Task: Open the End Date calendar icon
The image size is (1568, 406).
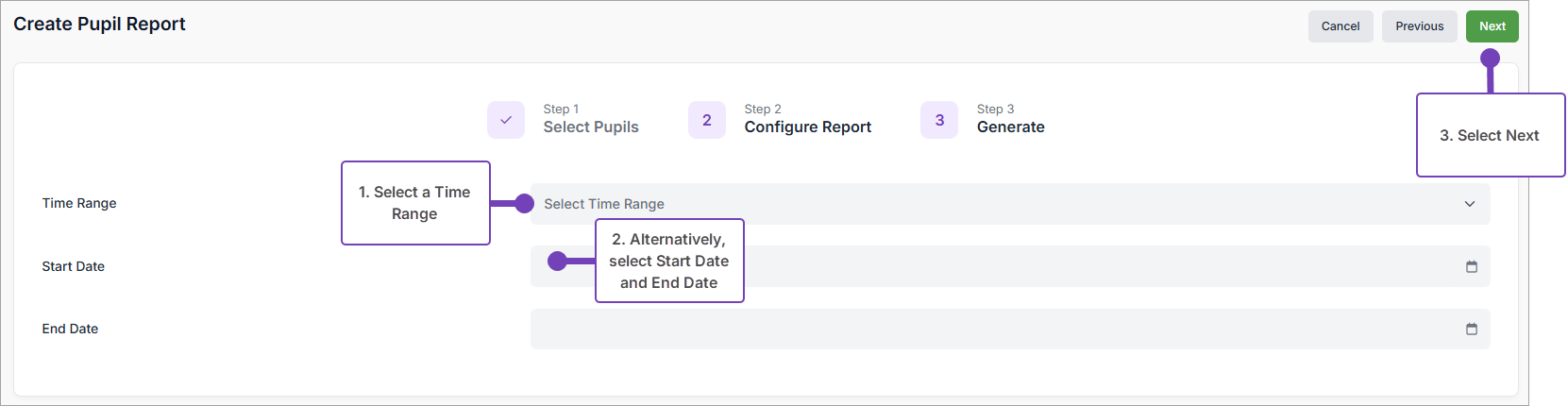Action: pyautogui.click(x=1471, y=330)
